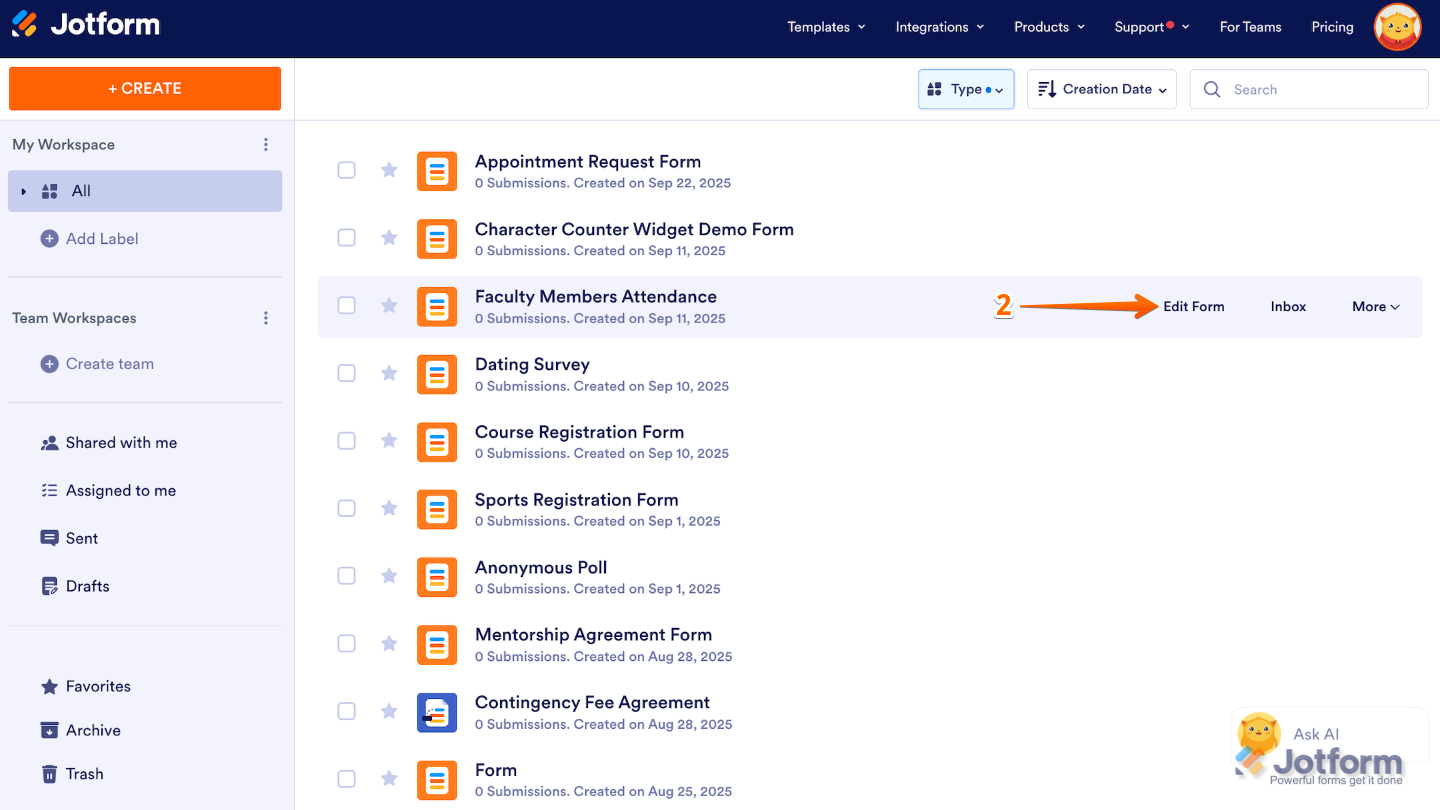Open the Type filter dropdown
The image size is (1440, 810).
click(966, 89)
